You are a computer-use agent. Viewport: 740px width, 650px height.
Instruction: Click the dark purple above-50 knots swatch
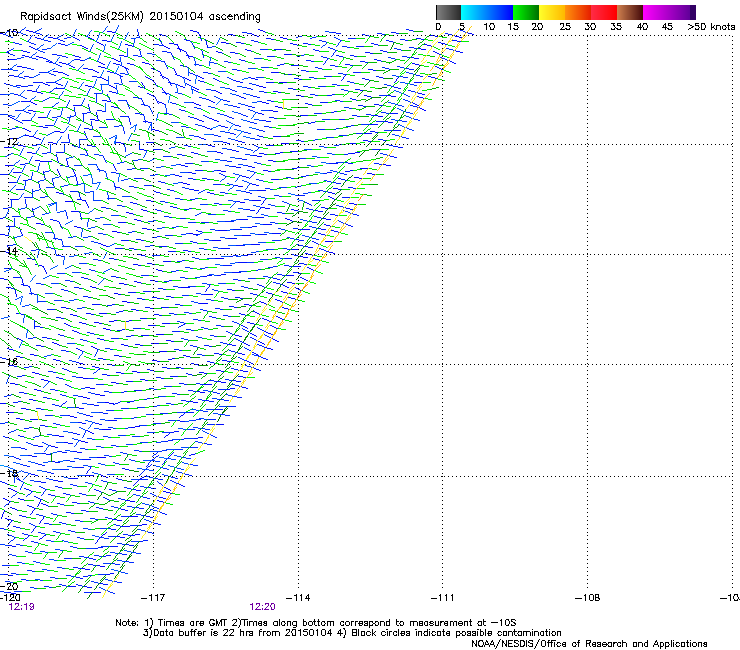coord(693,12)
